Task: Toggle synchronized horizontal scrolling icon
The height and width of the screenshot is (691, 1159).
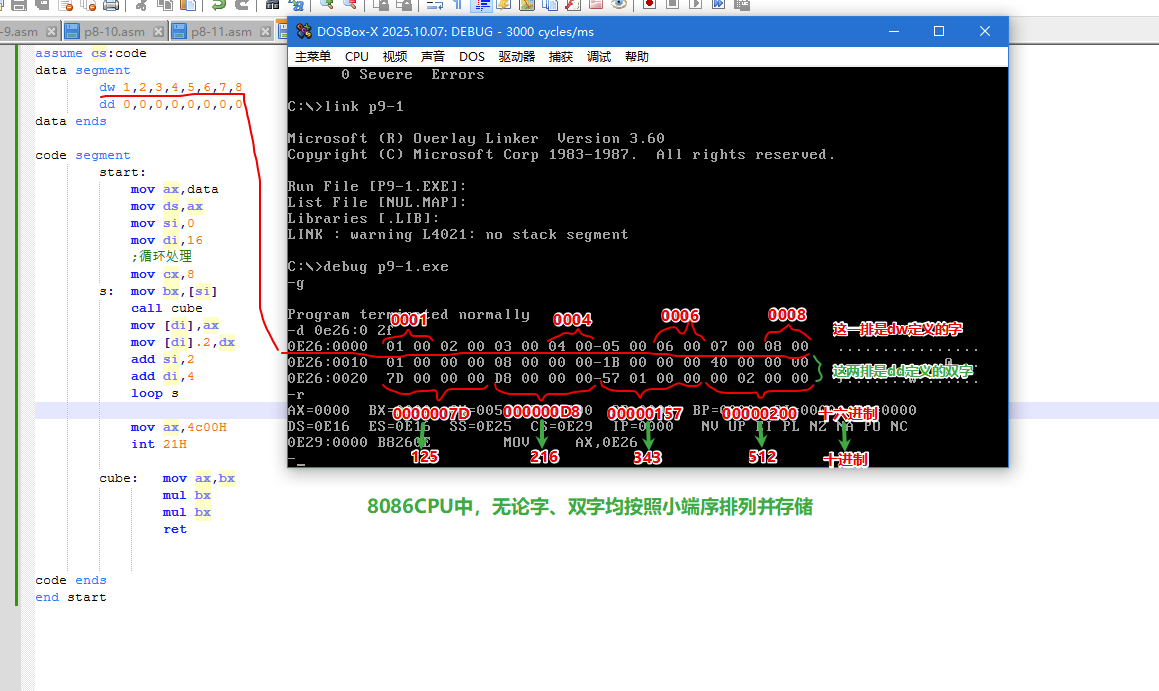Action: [x=404, y=4]
